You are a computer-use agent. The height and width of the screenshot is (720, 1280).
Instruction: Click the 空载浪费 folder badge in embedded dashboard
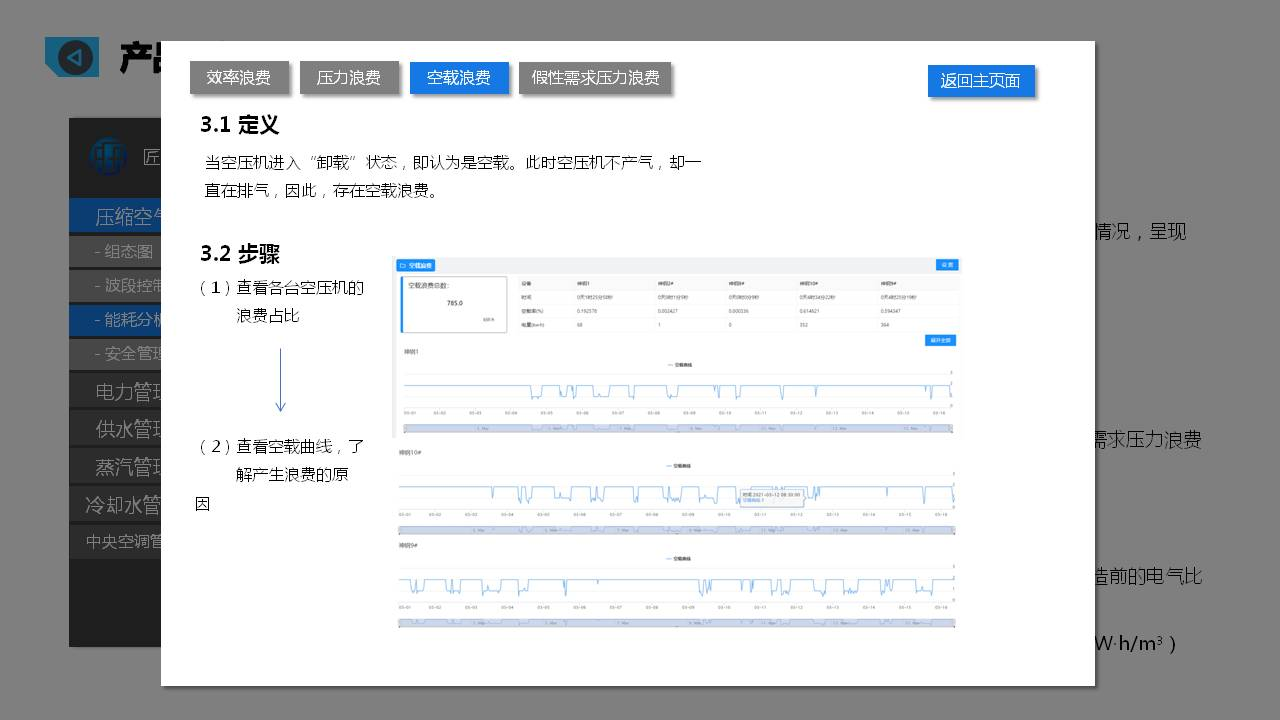[416, 266]
